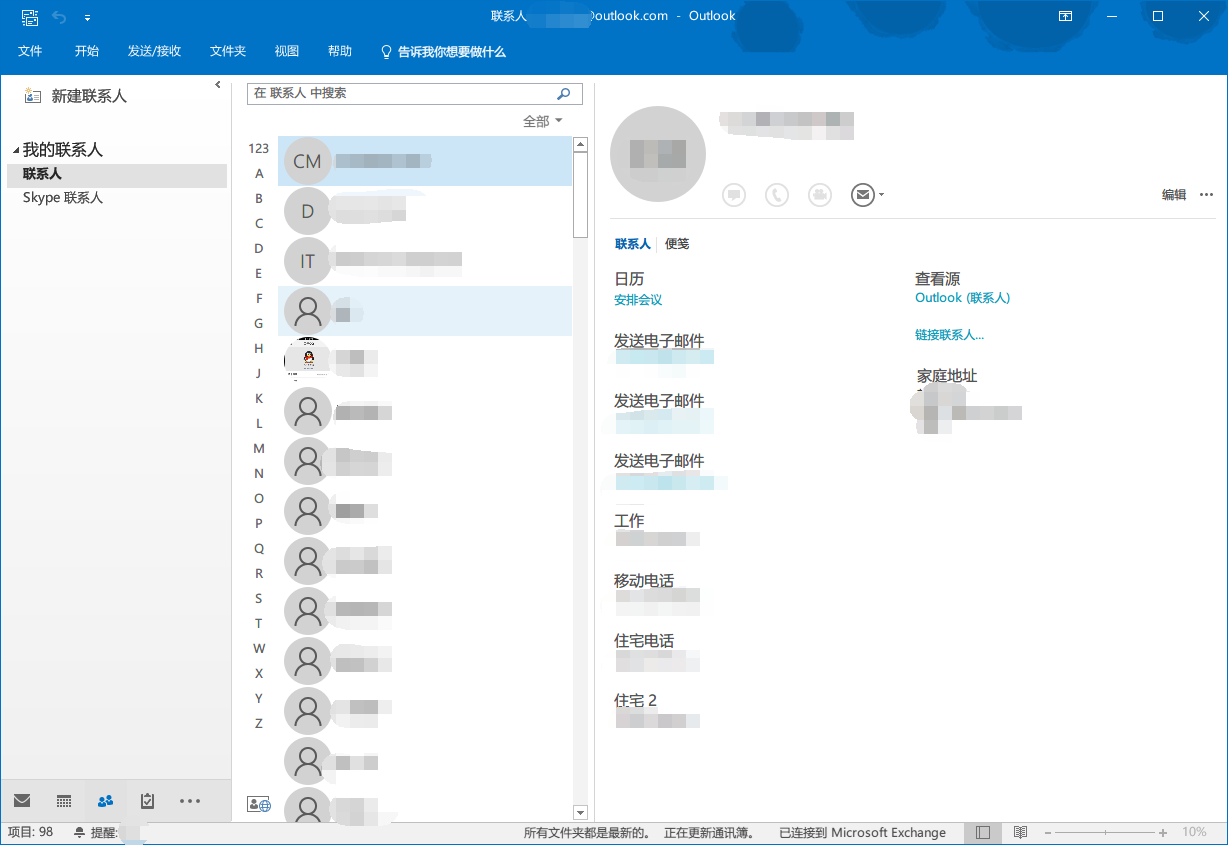The height and width of the screenshot is (845, 1228).
Task: Click the search magnifier icon
Action: click(x=564, y=94)
